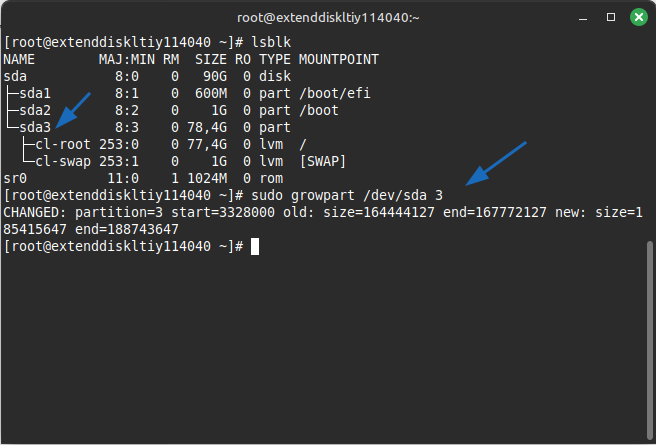Close the terminal window

(638, 17)
